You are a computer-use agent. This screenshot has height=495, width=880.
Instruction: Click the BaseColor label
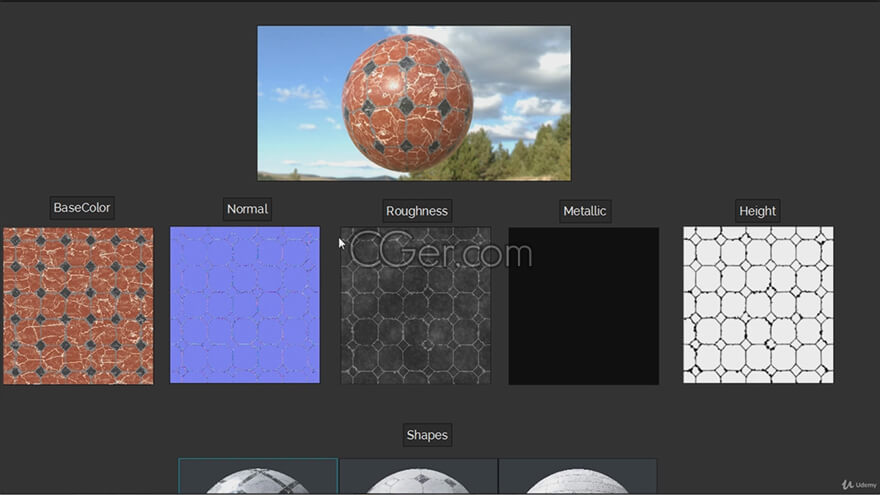(82, 208)
